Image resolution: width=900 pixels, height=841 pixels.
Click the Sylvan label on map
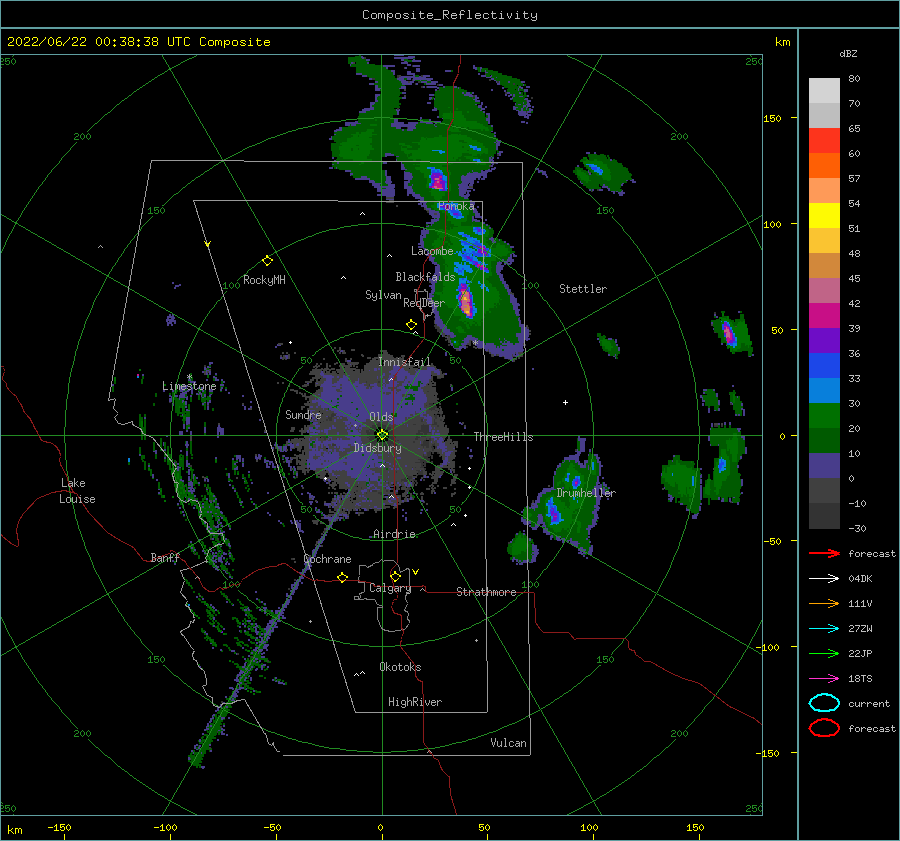click(383, 295)
